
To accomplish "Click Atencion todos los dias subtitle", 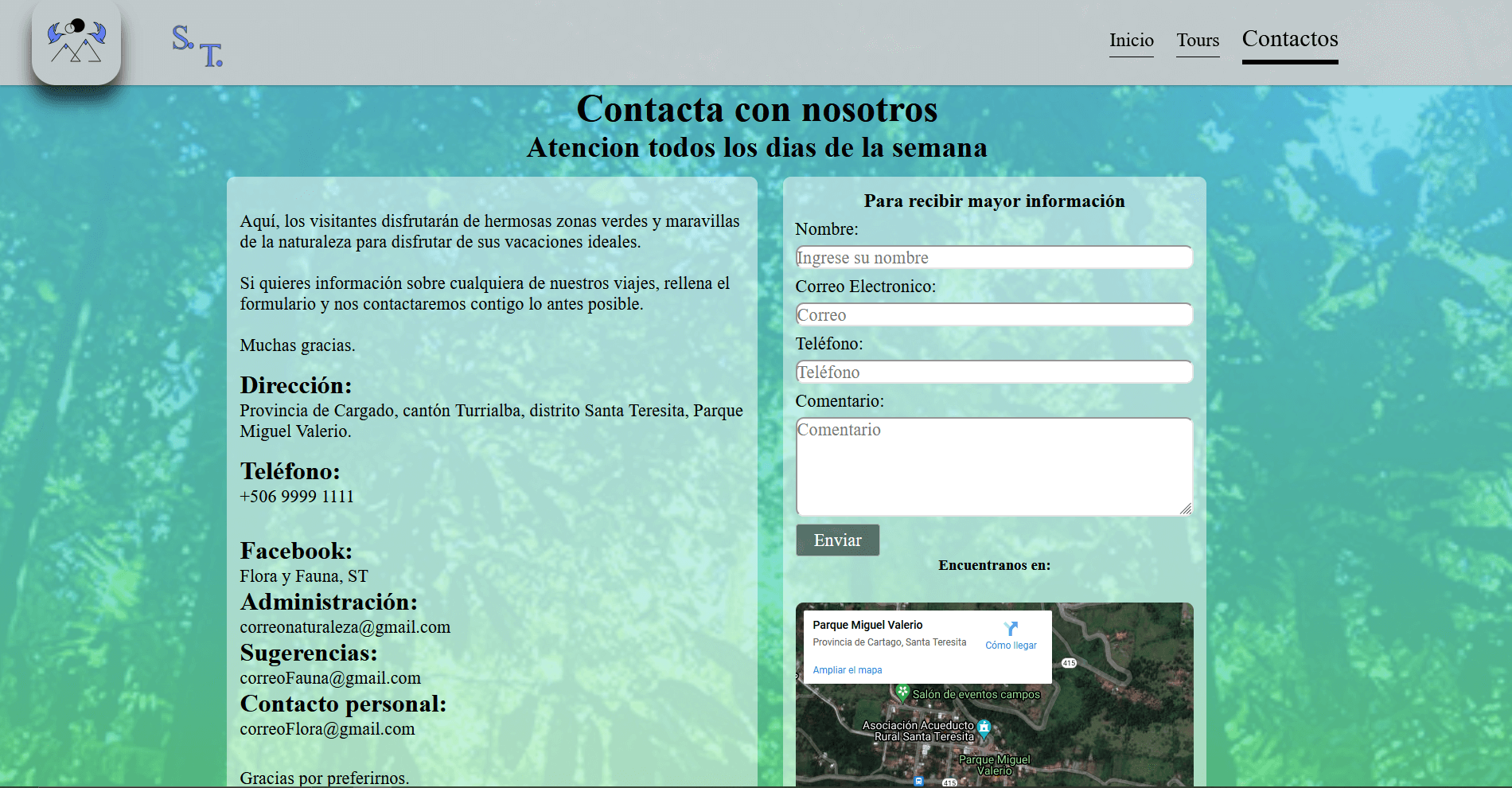I will 757,147.
